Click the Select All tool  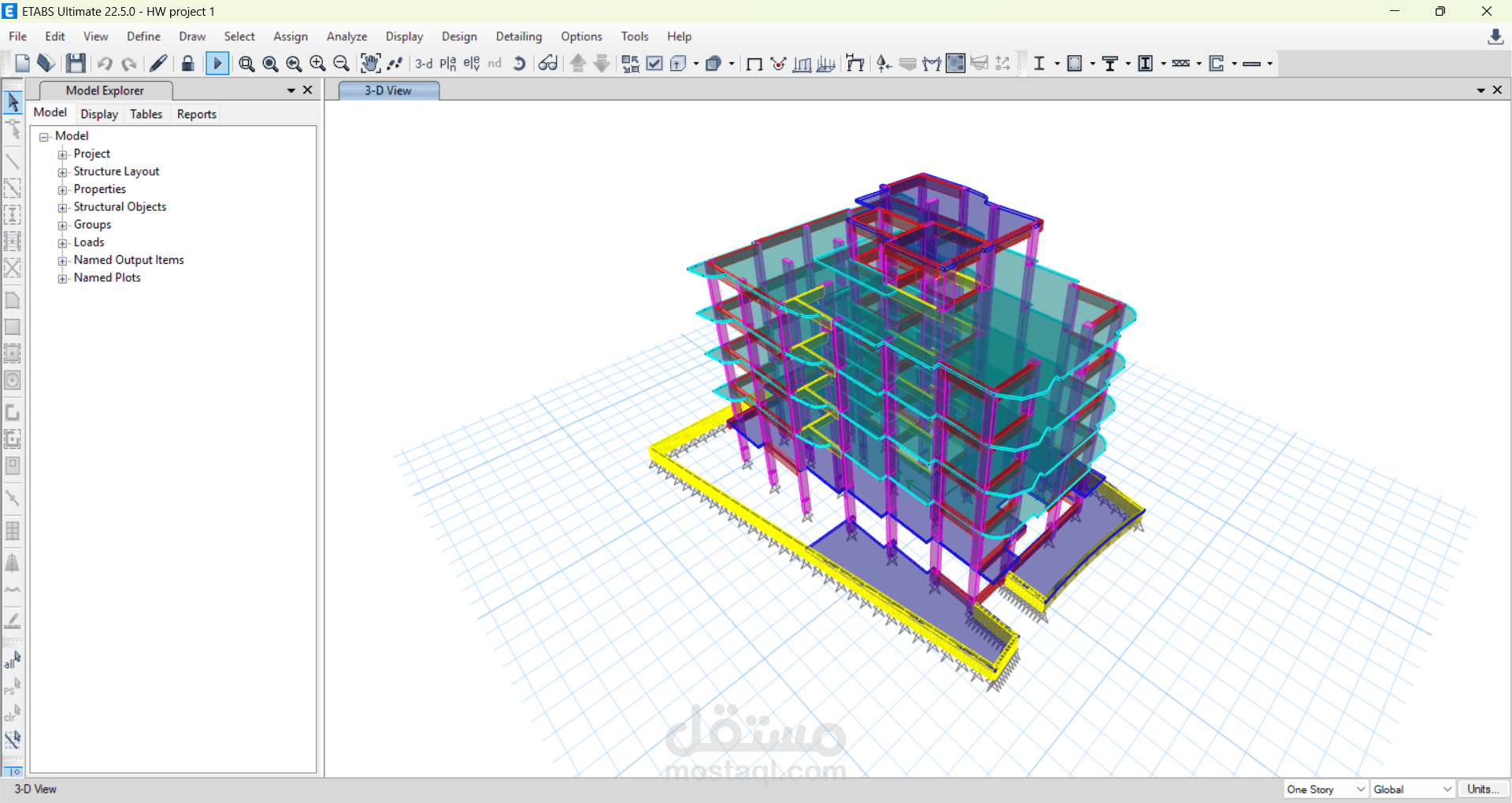(13, 660)
